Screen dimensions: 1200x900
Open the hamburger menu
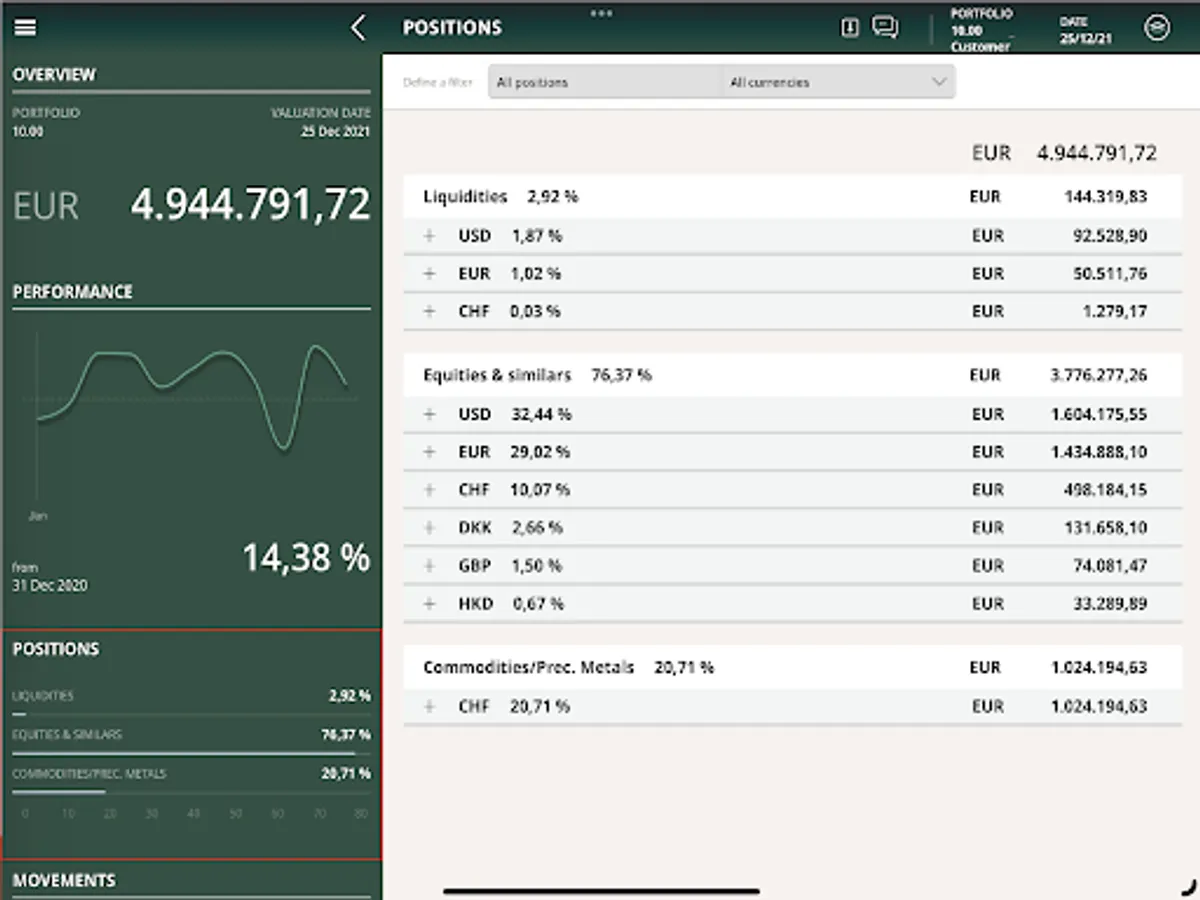click(x=25, y=28)
